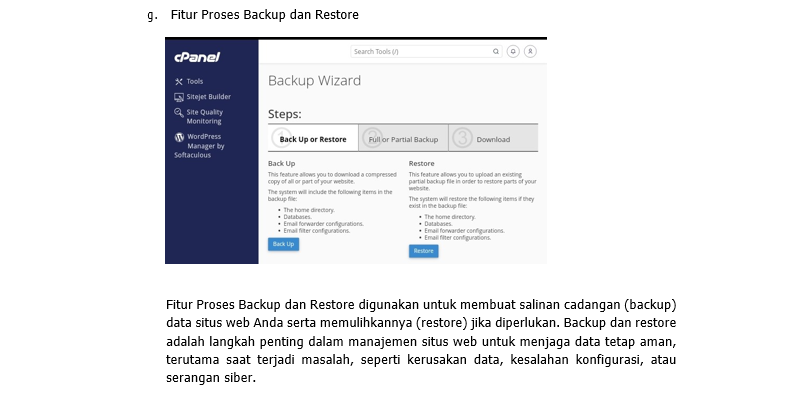Click the heading Fitur Proses Backup dan Restore

[x=265, y=15]
